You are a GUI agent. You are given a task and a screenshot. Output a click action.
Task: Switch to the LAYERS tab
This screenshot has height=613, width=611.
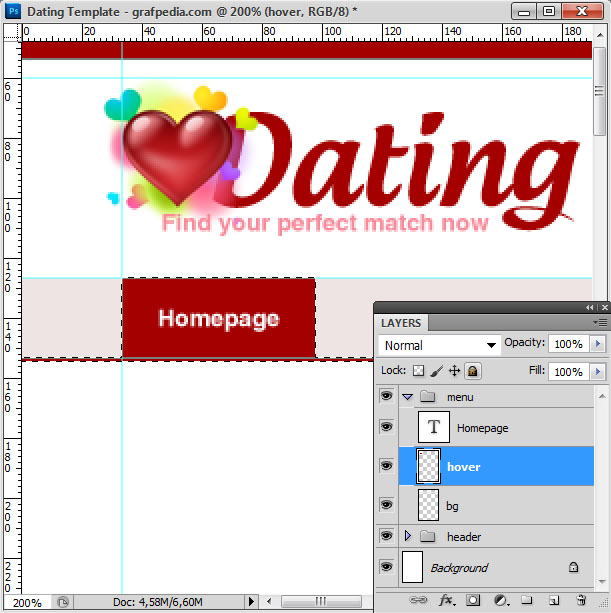point(401,323)
